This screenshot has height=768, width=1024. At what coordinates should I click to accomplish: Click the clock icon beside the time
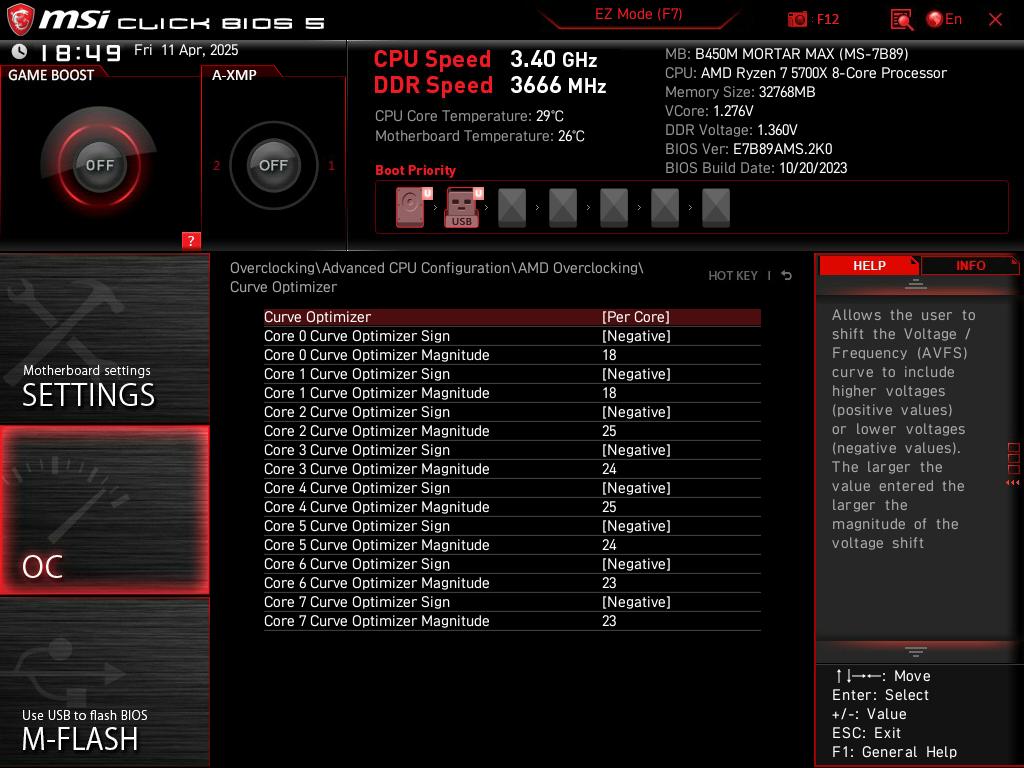(20, 51)
